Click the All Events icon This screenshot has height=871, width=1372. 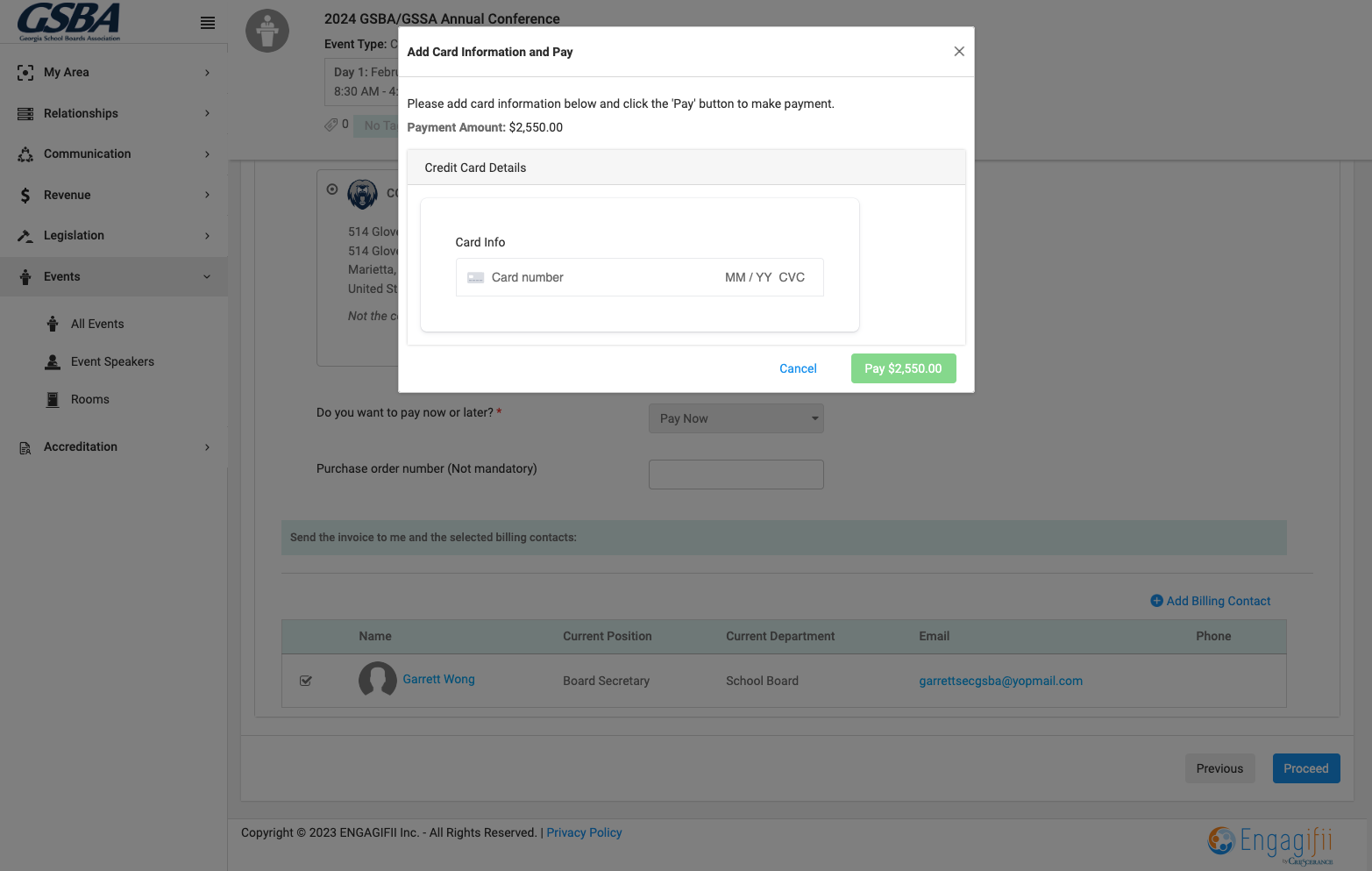click(53, 324)
